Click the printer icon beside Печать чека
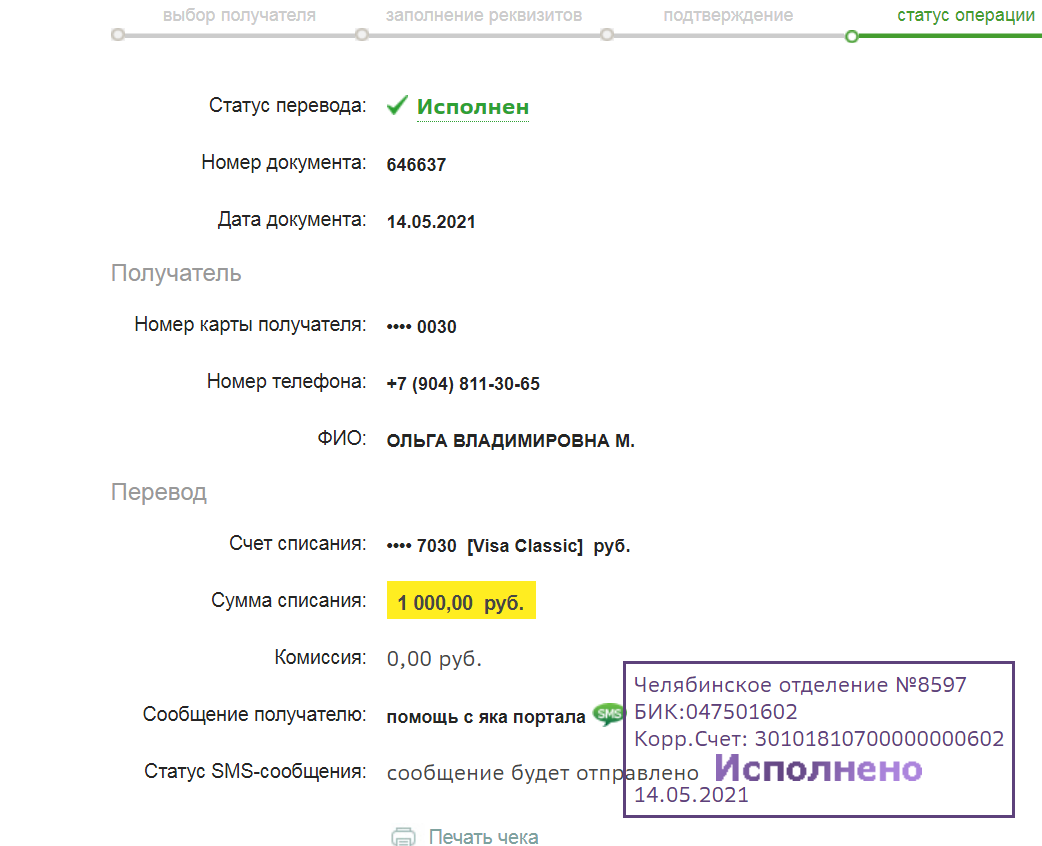Image resolution: width=1042 pixels, height=846 pixels. pyautogui.click(x=403, y=837)
